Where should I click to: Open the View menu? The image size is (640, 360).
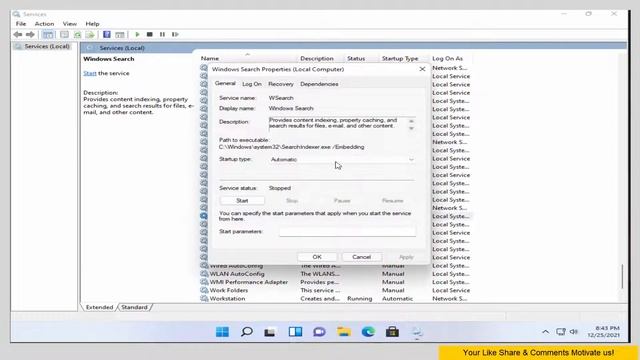70,24
